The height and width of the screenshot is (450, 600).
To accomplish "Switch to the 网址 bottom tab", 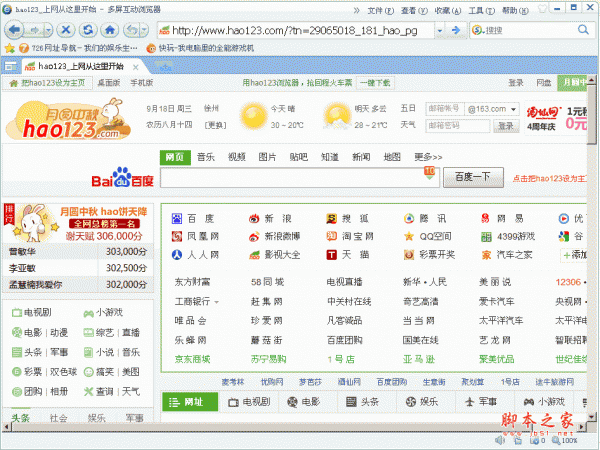I will click(x=190, y=402).
